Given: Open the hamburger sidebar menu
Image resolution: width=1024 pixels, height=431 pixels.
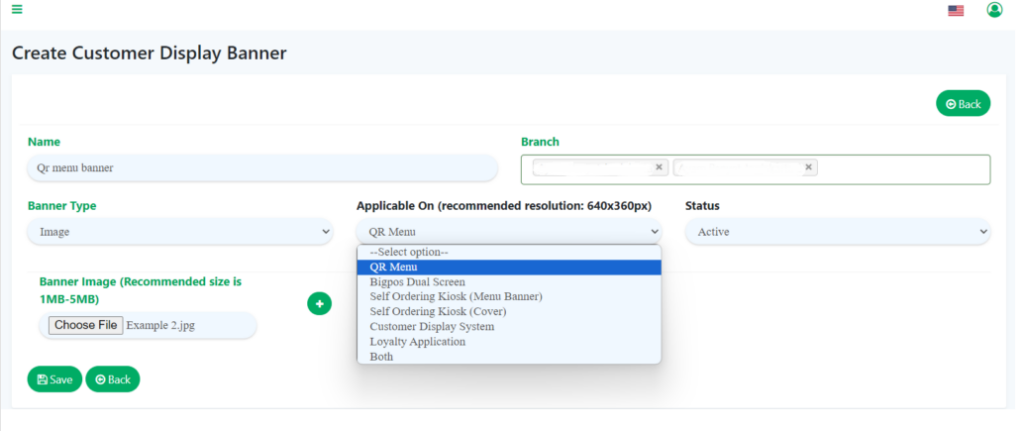Looking at the screenshot, I should coord(17,10).
